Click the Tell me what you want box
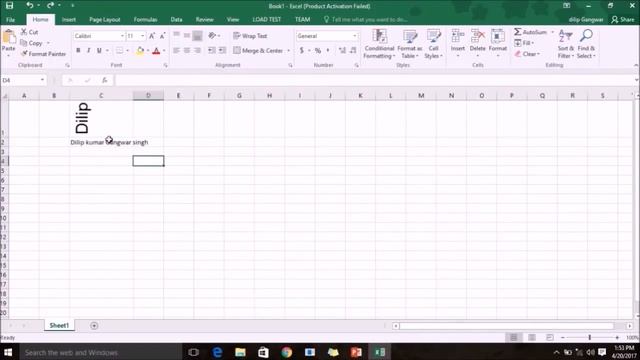 pyautogui.click(x=366, y=20)
